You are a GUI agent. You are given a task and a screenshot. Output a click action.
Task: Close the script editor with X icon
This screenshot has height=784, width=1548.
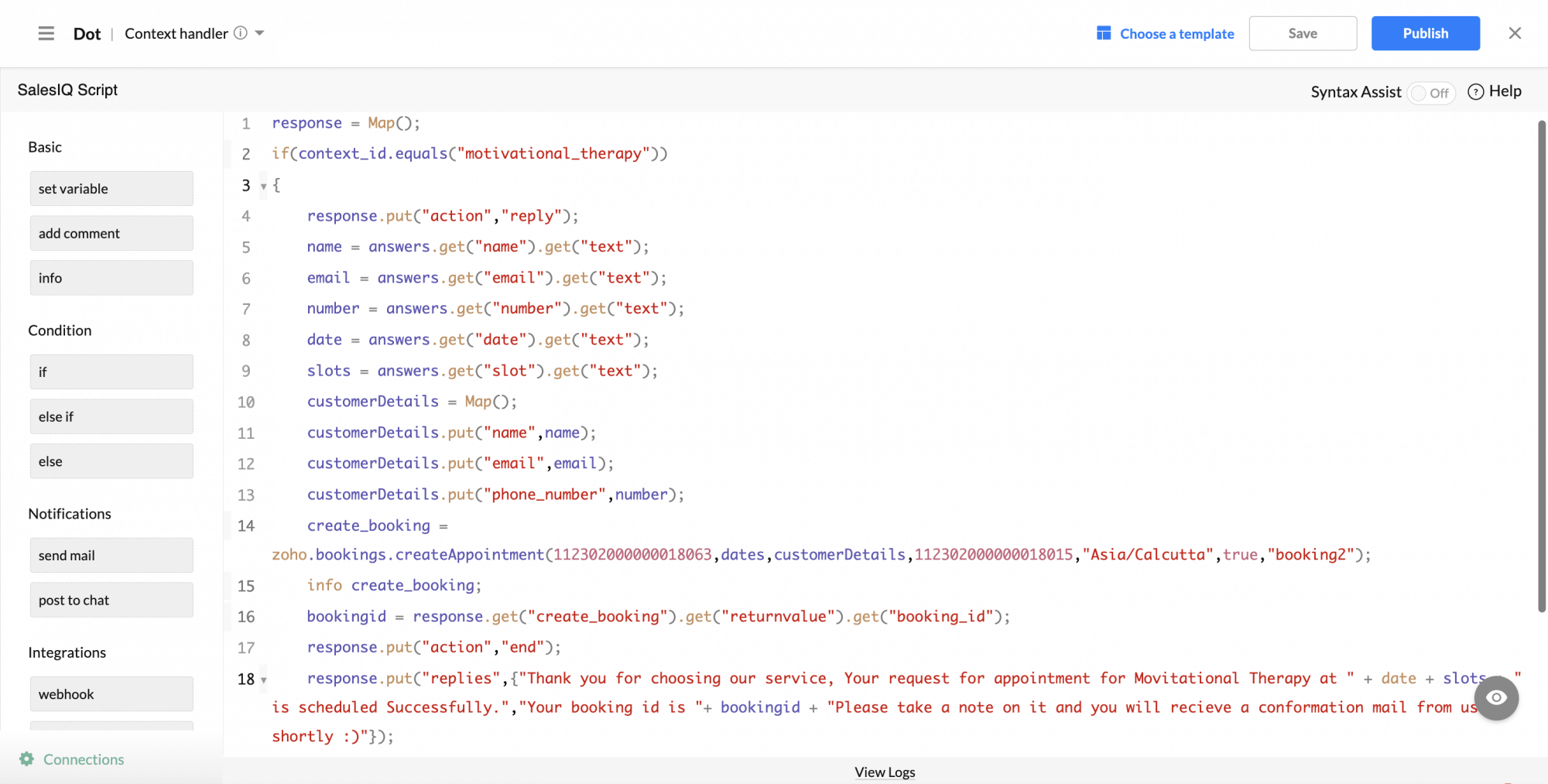1515,33
